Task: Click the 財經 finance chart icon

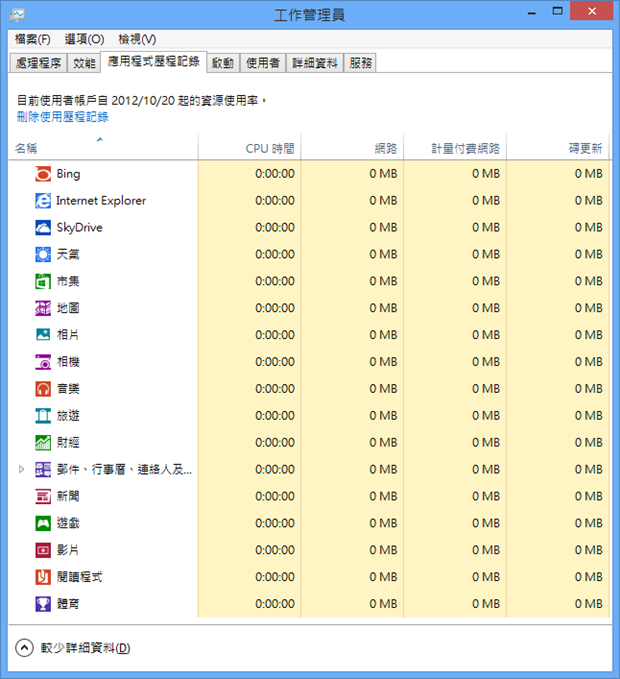Action: point(43,442)
